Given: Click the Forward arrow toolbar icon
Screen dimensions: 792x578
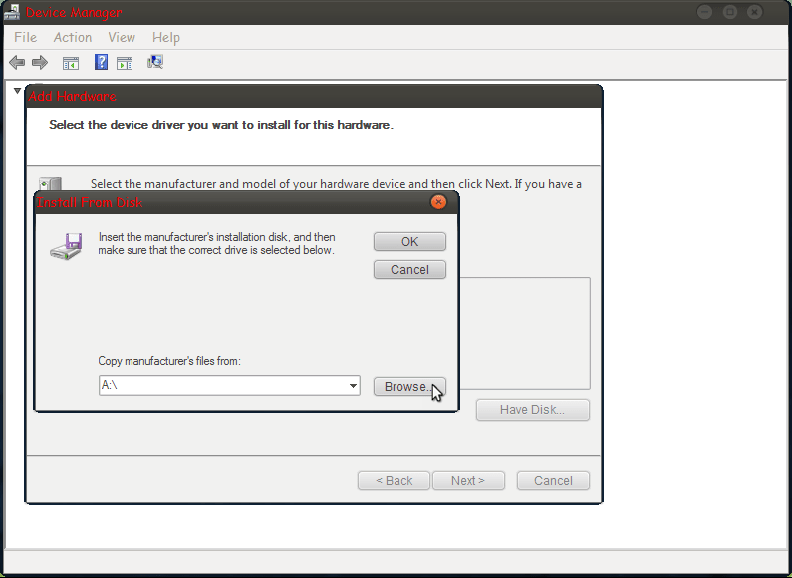Looking at the screenshot, I should tap(40, 63).
